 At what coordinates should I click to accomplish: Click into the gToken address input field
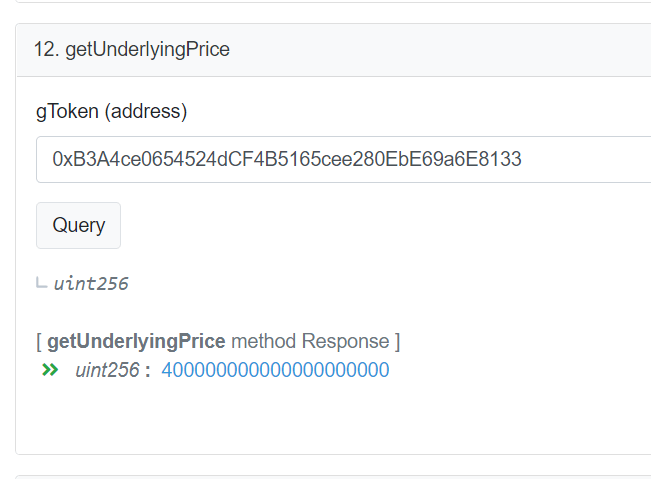click(344, 159)
